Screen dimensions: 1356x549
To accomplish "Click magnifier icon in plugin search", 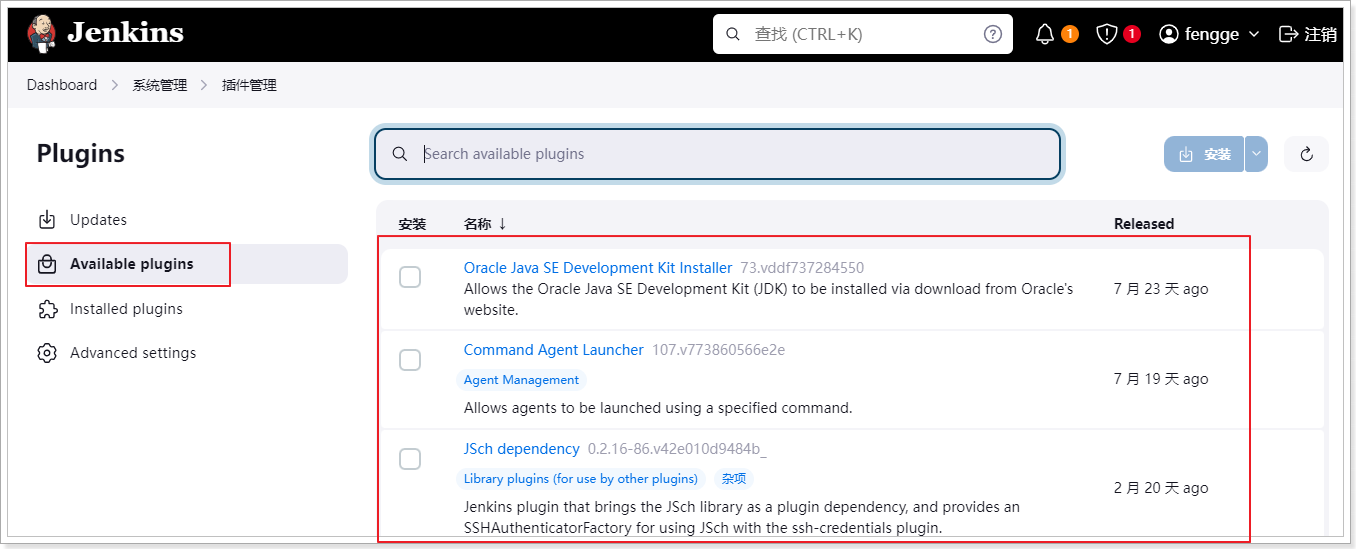I will click(x=400, y=154).
